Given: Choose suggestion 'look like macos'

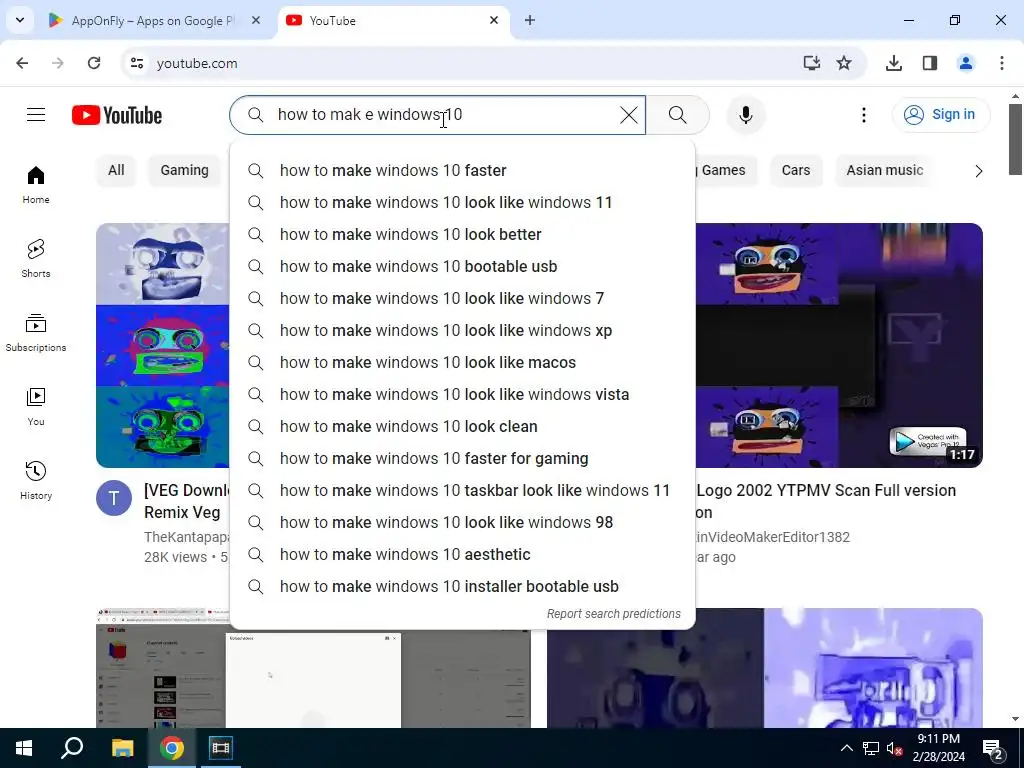Looking at the screenshot, I should click(462, 362).
